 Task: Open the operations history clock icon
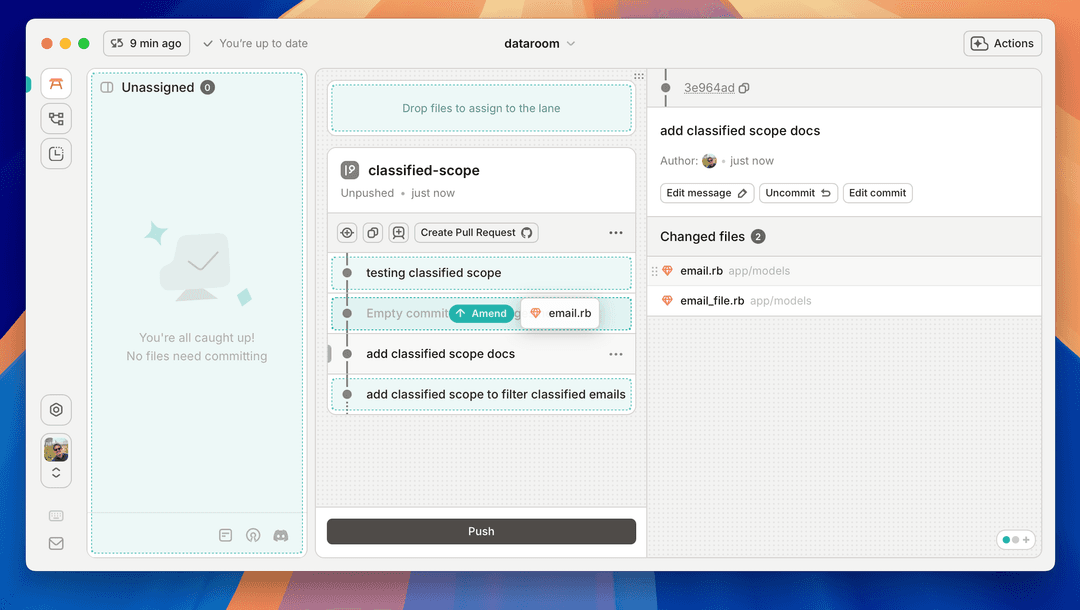[x=56, y=154]
